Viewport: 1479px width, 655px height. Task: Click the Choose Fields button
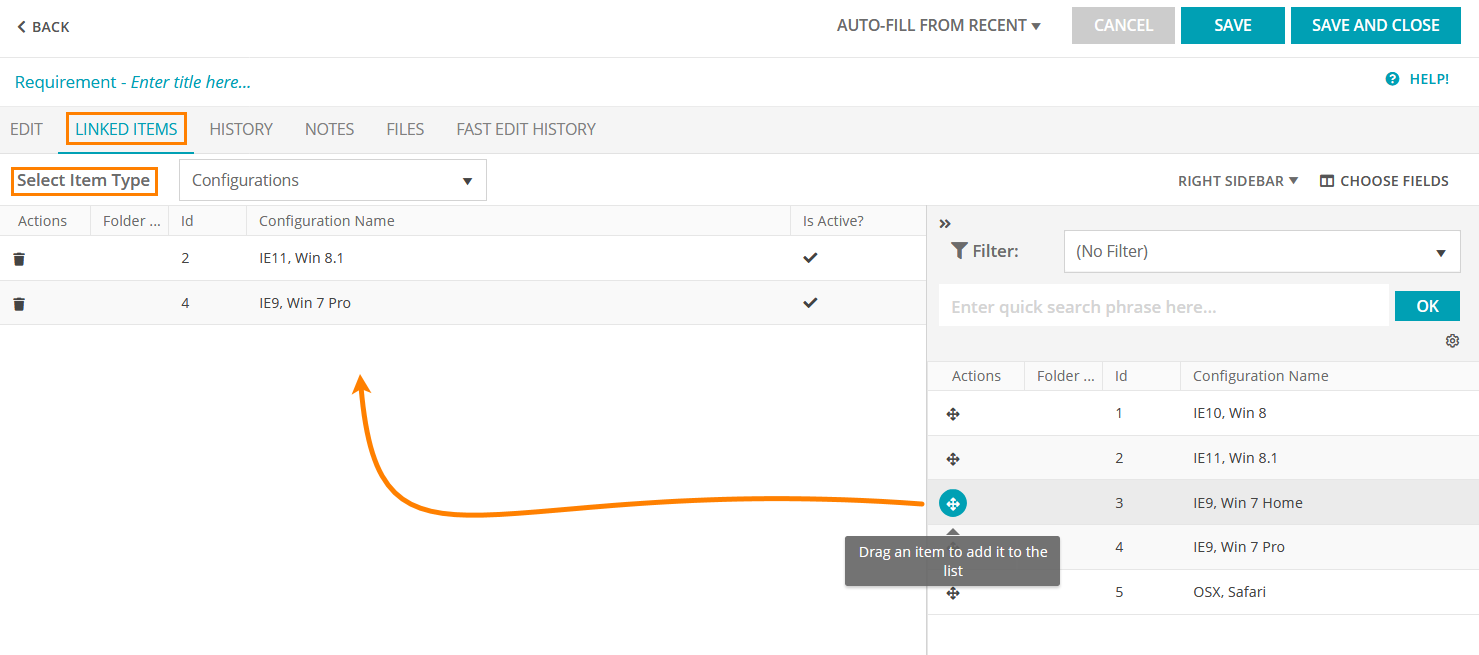(1384, 181)
